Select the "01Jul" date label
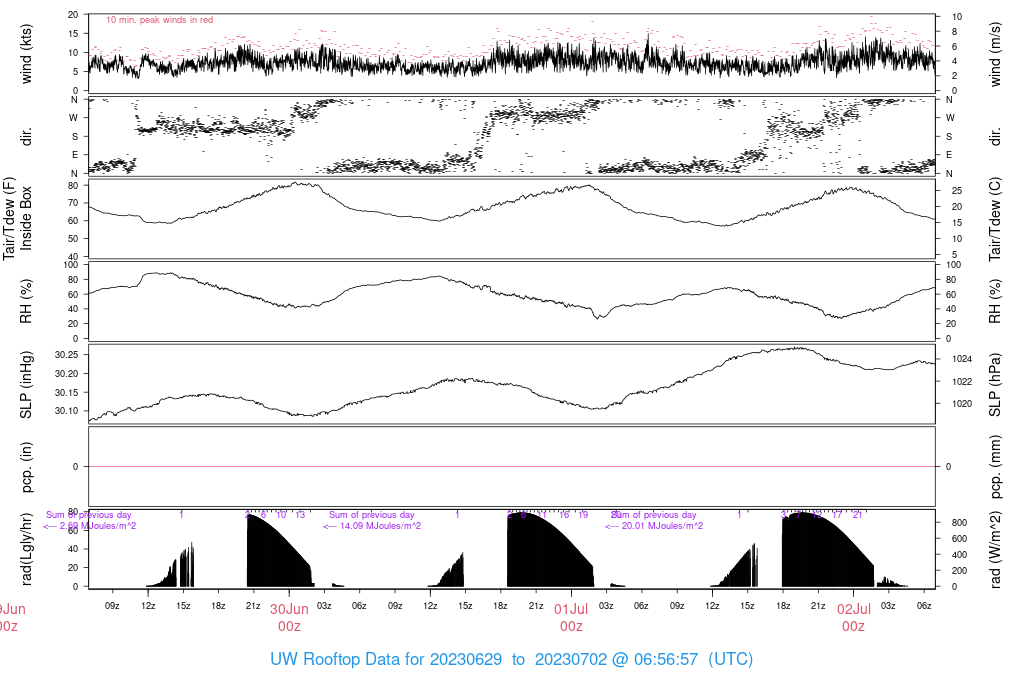The image size is (1024, 700). click(x=571, y=609)
